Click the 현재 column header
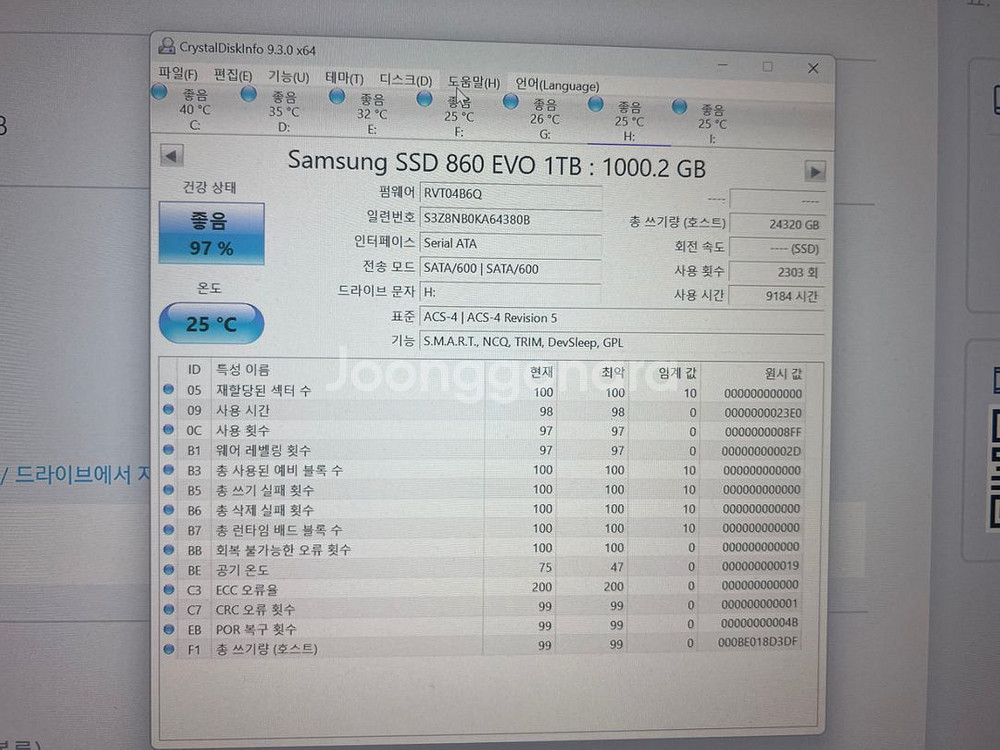 coord(541,372)
